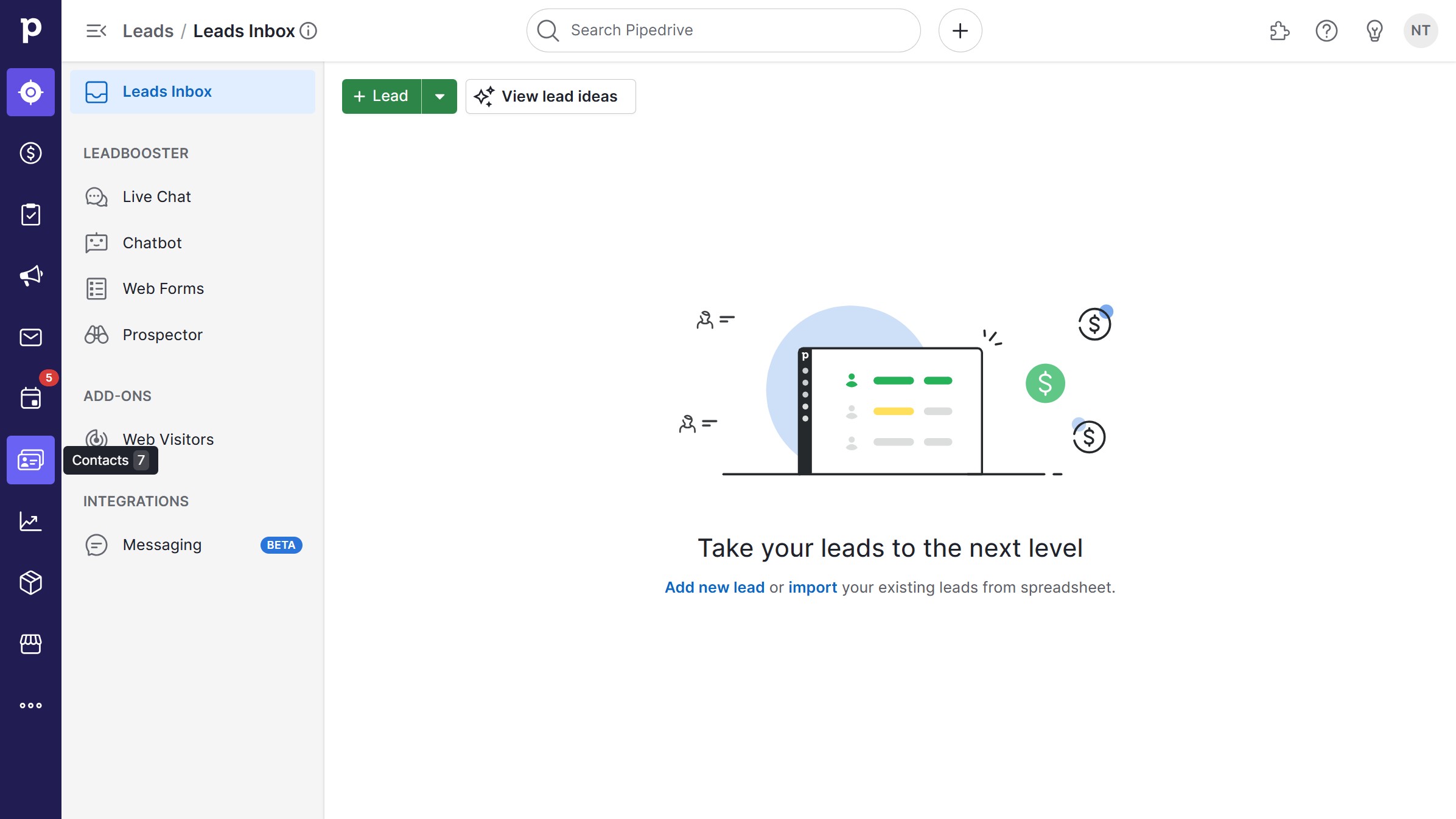This screenshot has width=1456, height=819.
Task: Select Live Chat under Leadbooster
Action: click(x=156, y=197)
